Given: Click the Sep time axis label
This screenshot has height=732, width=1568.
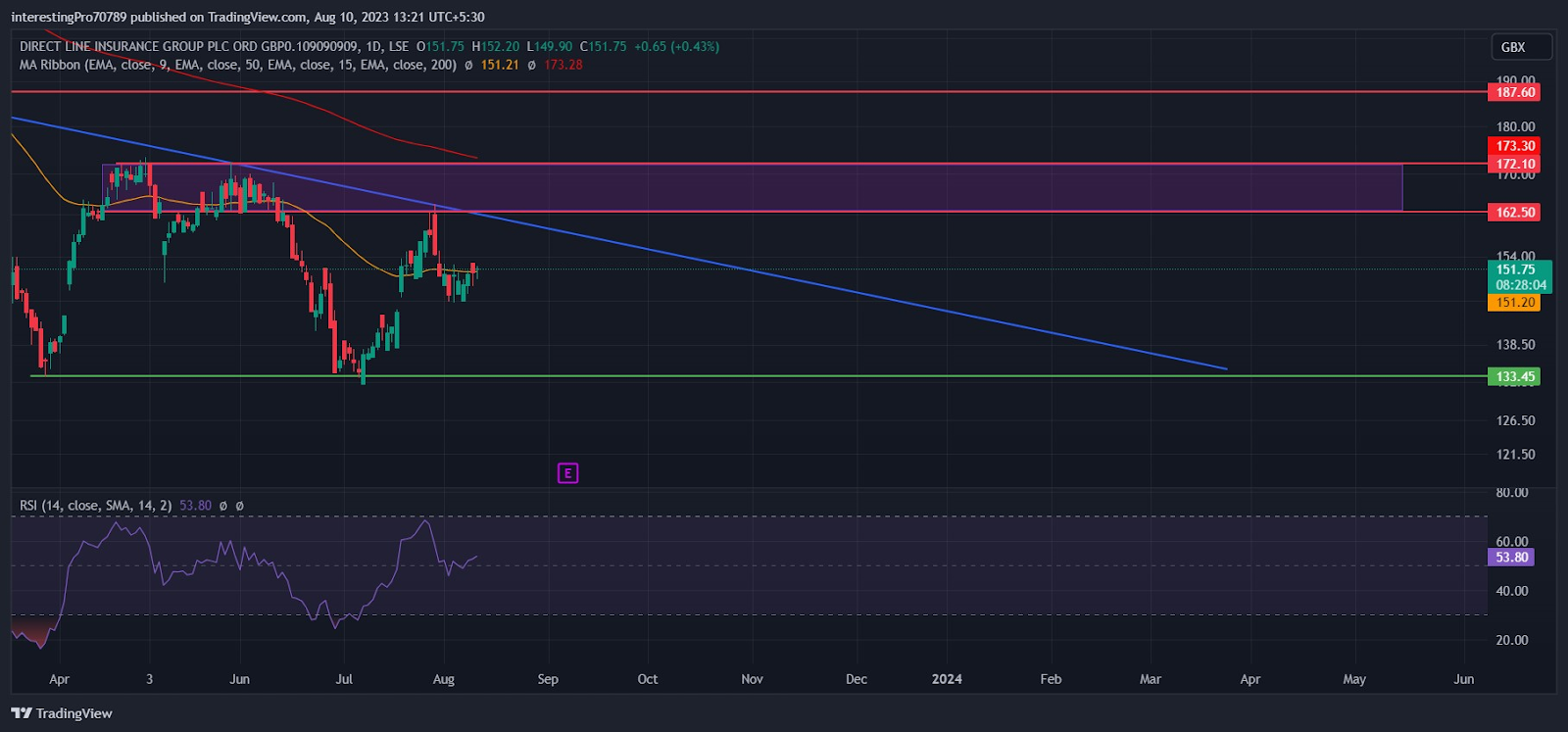Looking at the screenshot, I should [548, 679].
